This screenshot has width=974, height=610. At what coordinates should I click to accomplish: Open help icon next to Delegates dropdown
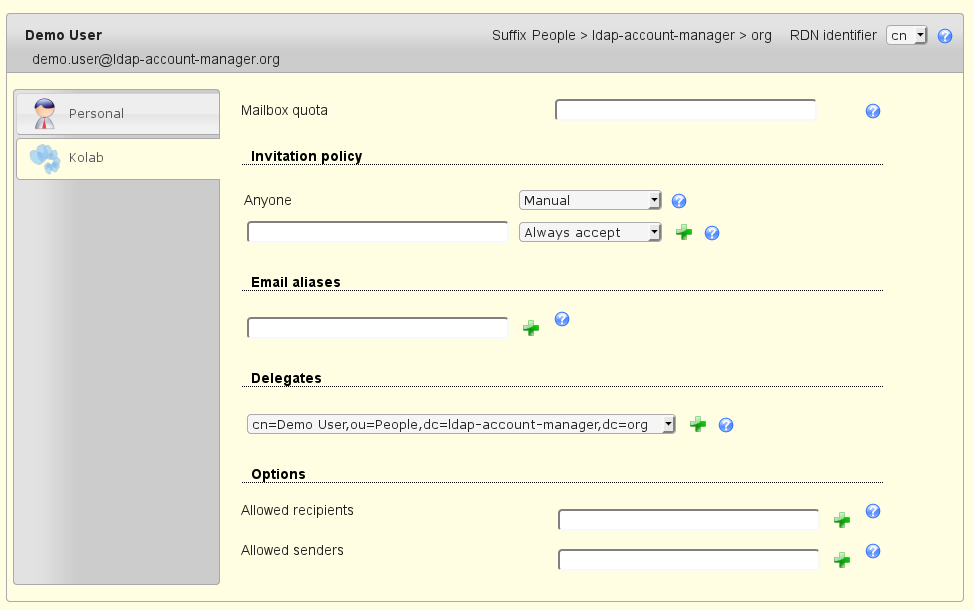[726, 425]
